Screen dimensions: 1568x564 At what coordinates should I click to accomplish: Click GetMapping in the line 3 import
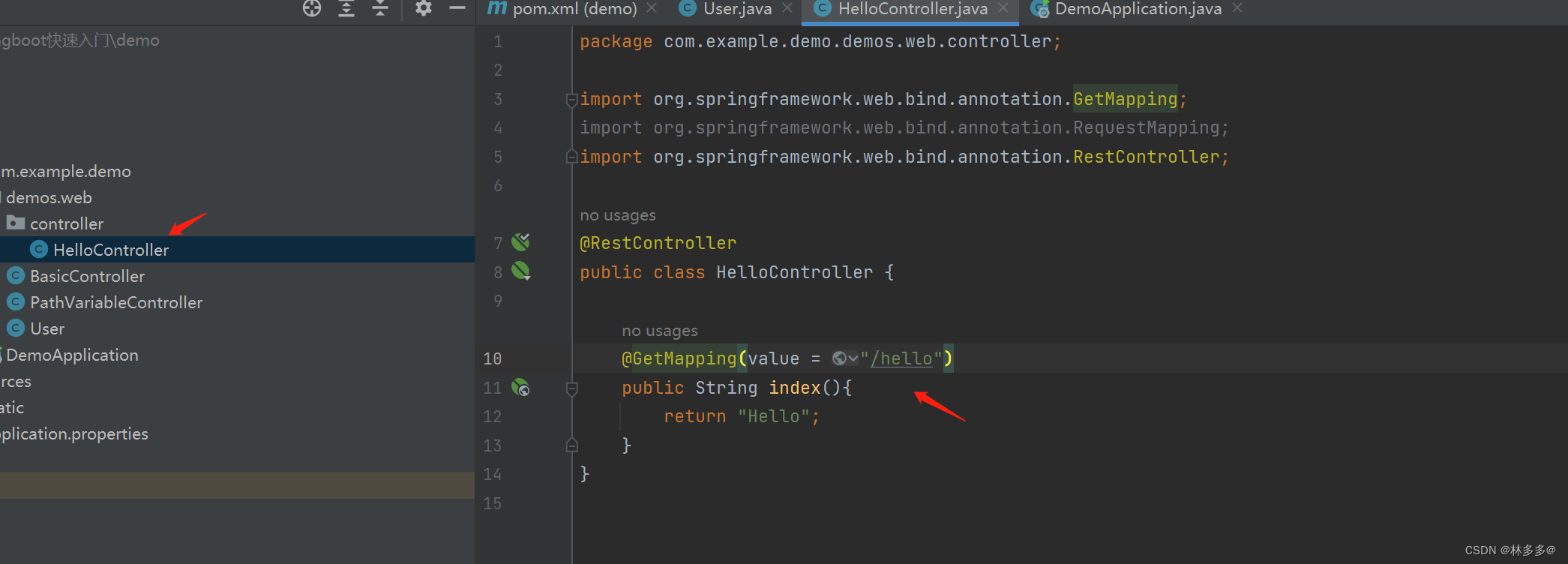click(x=1126, y=99)
